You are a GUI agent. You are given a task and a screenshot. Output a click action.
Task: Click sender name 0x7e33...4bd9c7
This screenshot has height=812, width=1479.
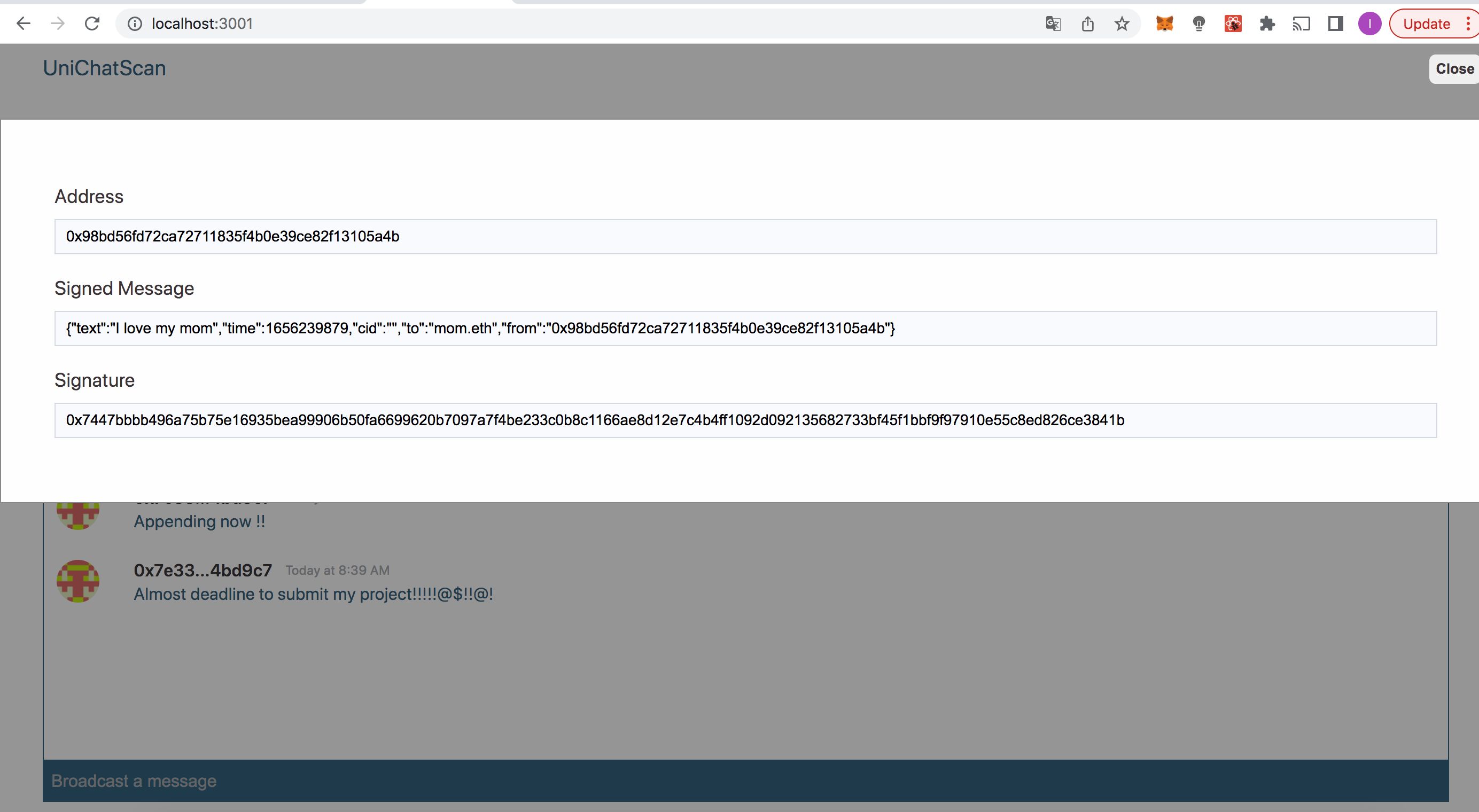pos(203,570)
